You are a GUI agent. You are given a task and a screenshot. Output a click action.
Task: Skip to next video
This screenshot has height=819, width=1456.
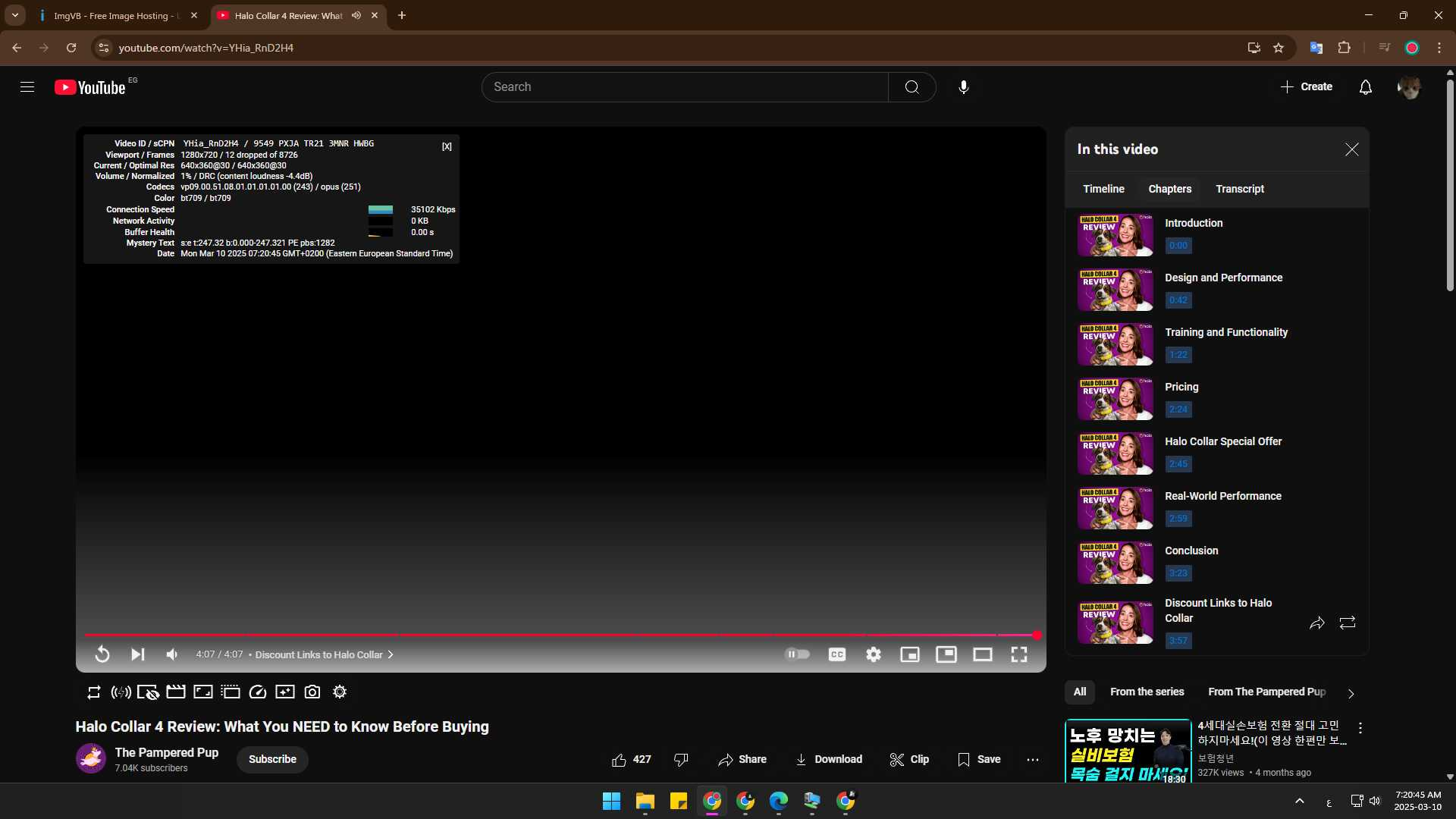(x=137, y=654)
